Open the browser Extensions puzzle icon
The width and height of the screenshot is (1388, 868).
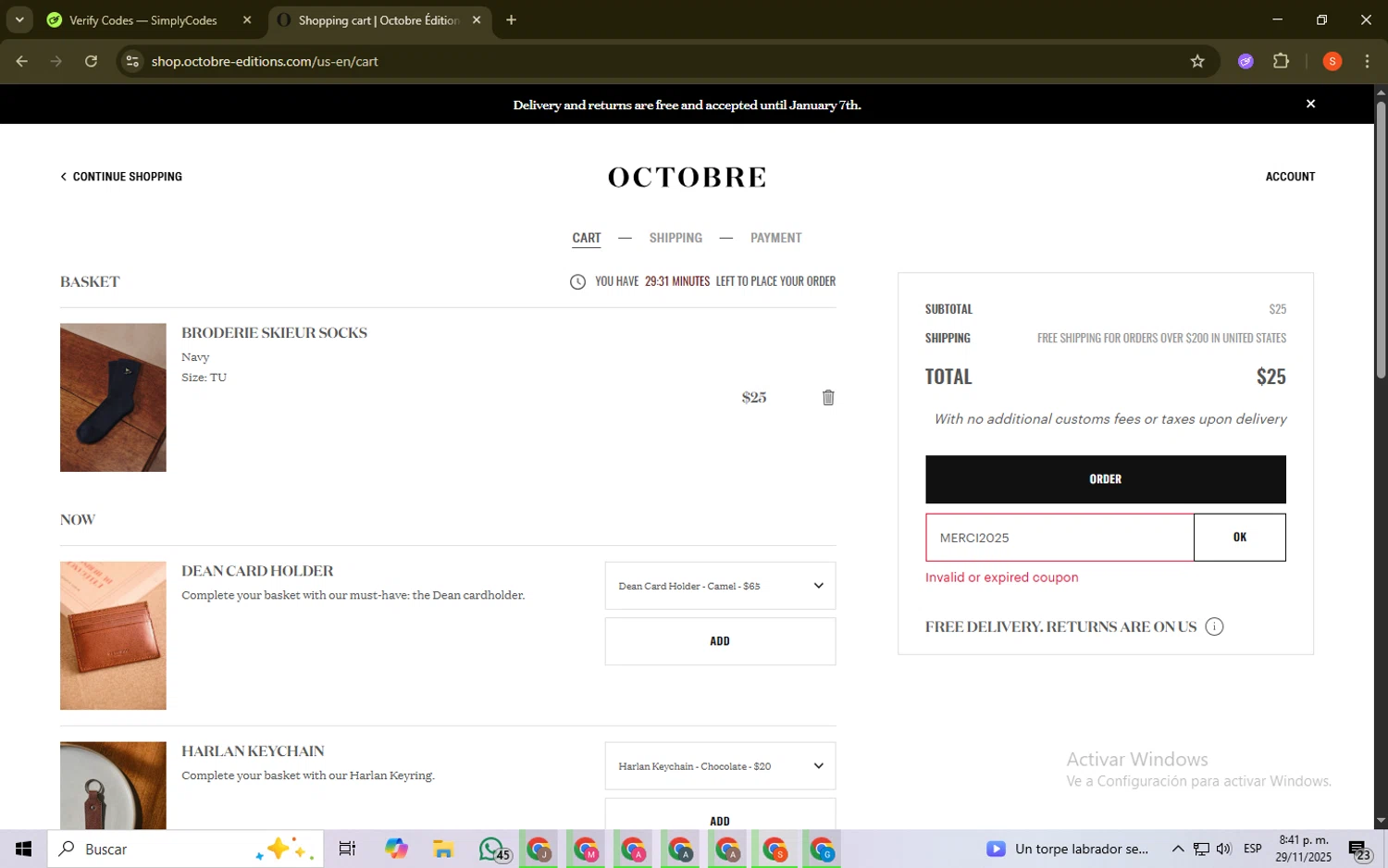tap(1281, 61)
